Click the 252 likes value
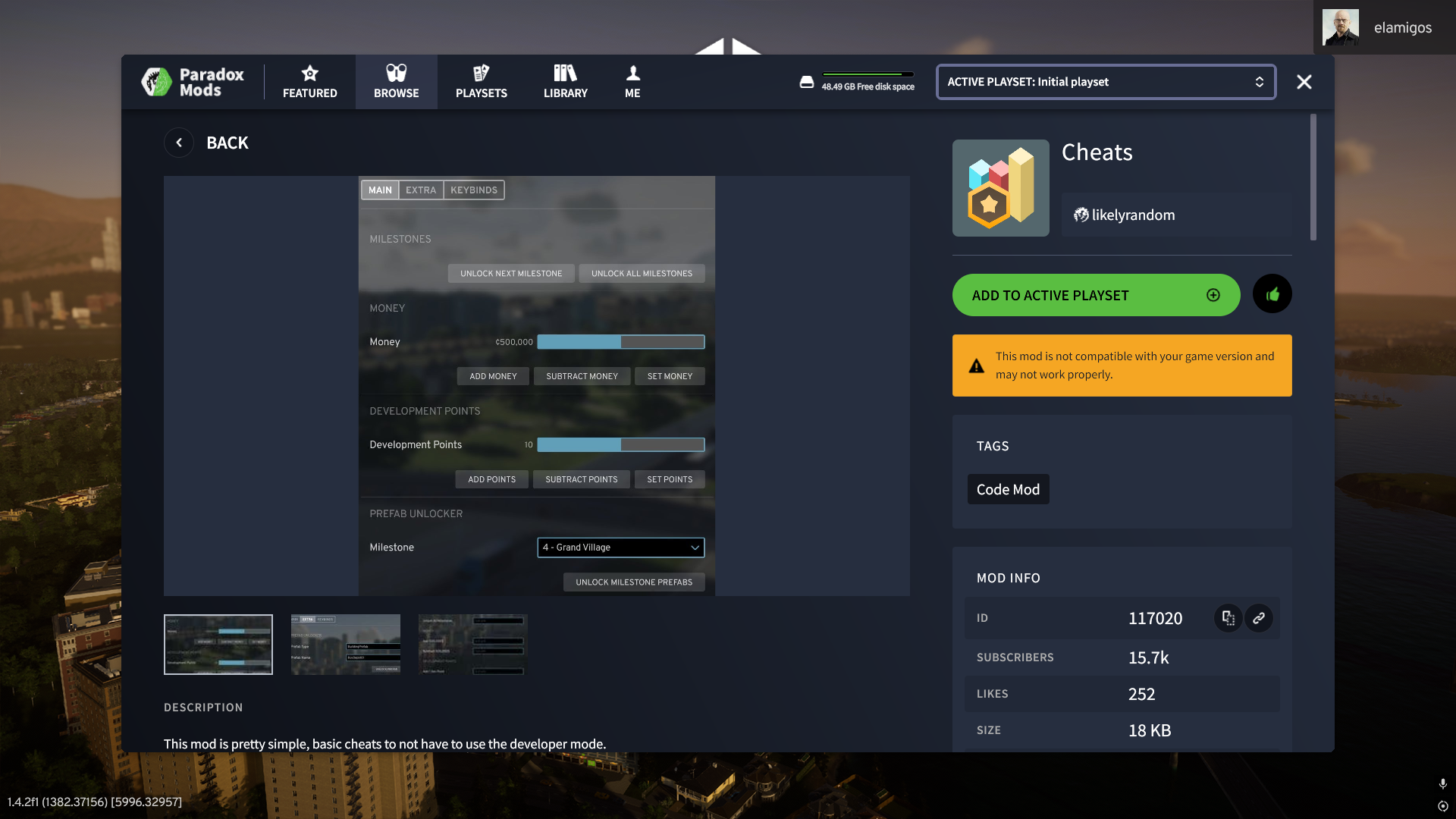This screenshot has height=819, width=1456. point(1141,695)
